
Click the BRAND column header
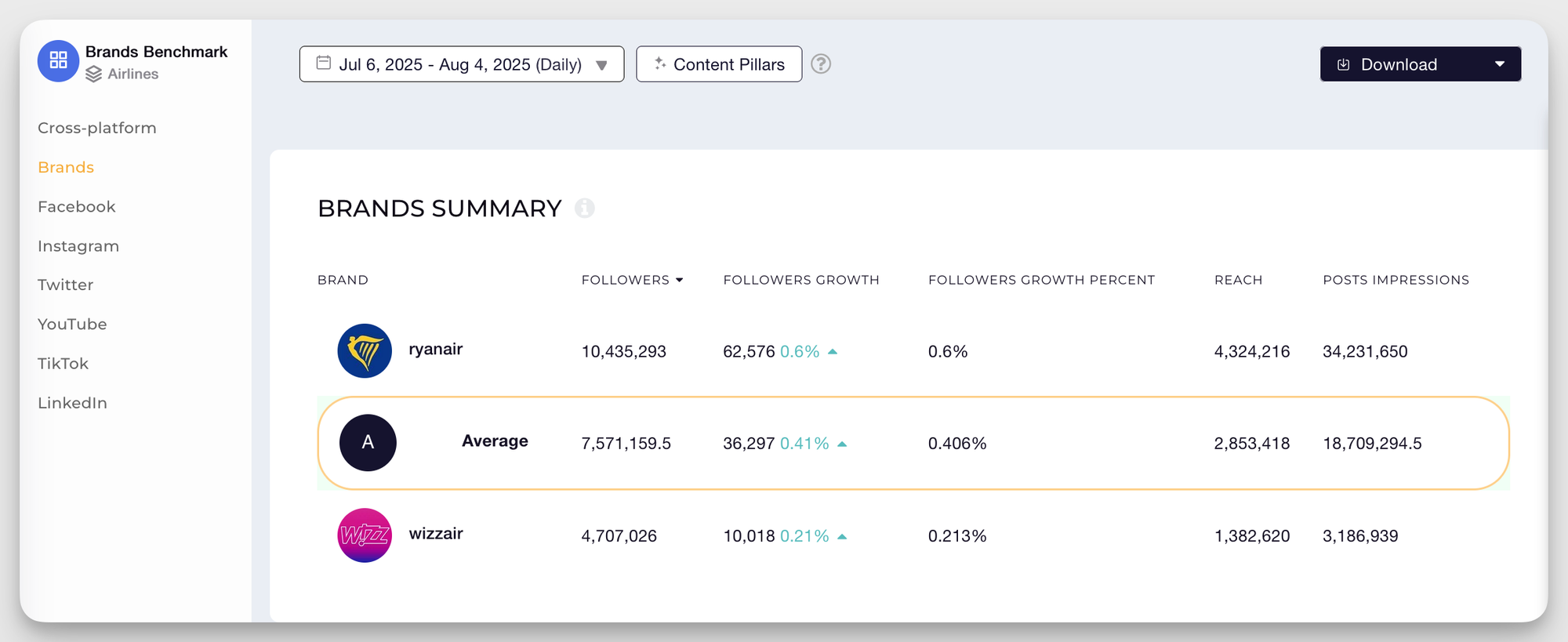pos(343,280)
